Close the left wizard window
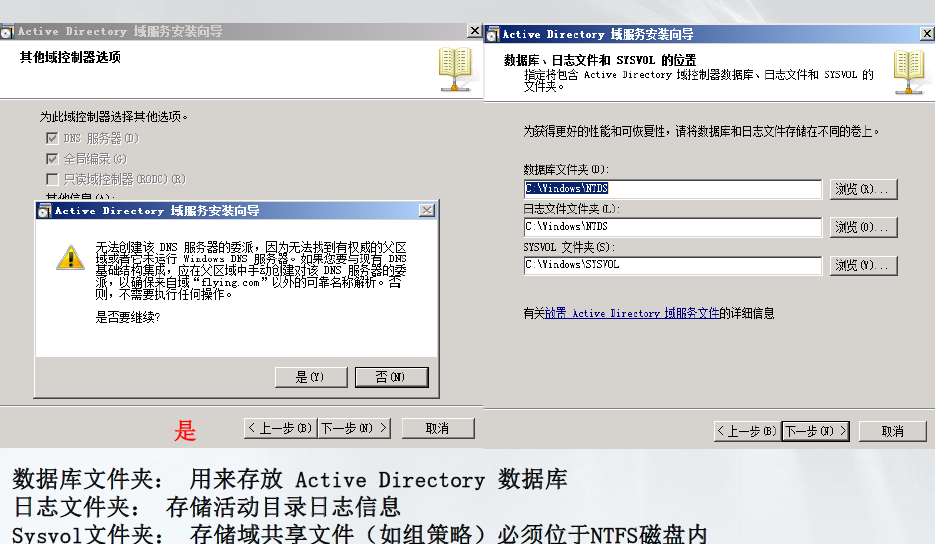935x544 pixels. [x=475, y=31]
